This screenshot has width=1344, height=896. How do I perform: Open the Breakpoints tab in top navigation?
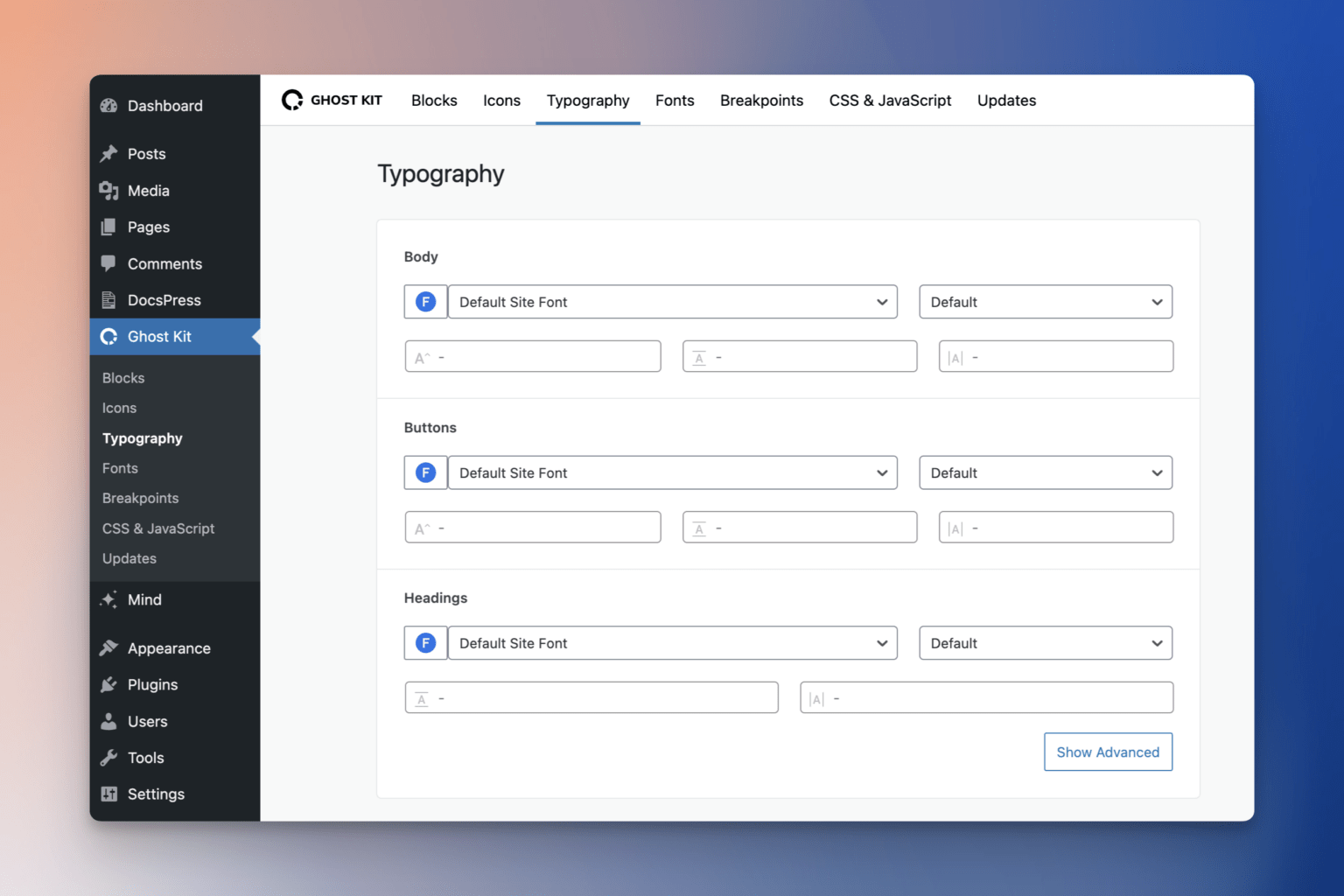(x=761, y=101)
